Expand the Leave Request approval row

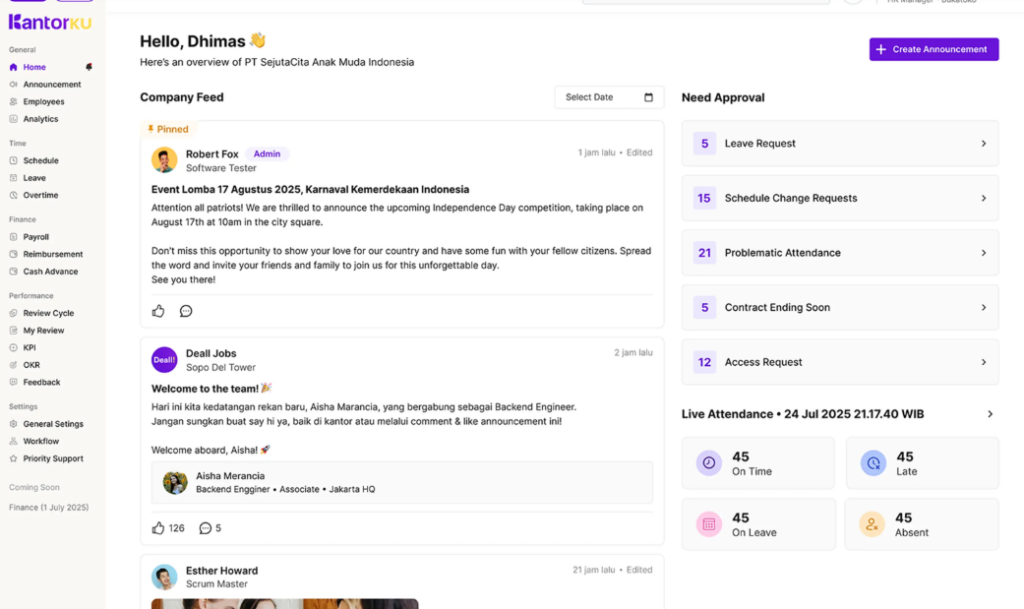(x=840, y=143)
